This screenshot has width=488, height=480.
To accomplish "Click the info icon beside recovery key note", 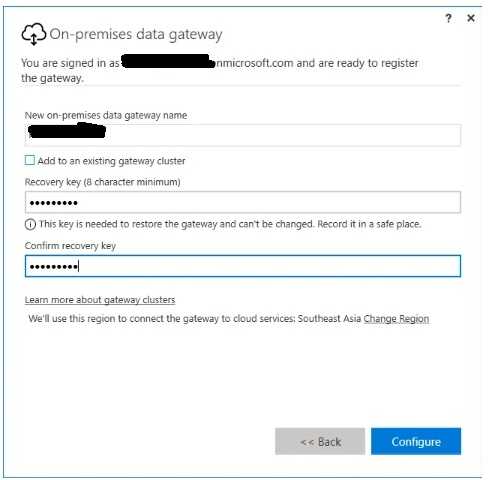I will 30,224.
